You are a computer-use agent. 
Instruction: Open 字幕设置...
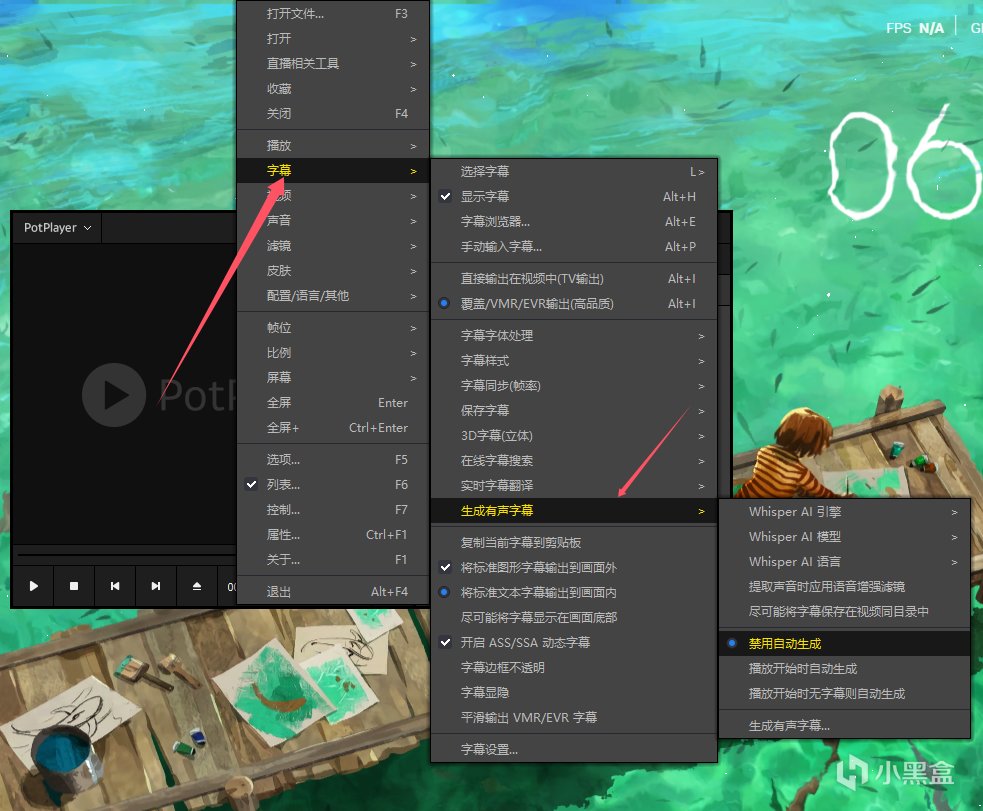point(574,750)
